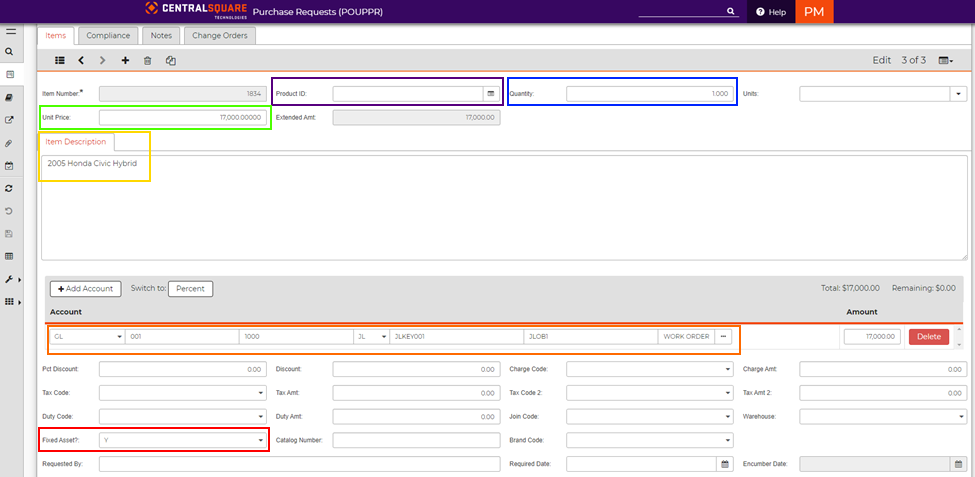Open the GL ledger dropdown
The height and width of the screenshot is (477, 975).
[88, 336]
